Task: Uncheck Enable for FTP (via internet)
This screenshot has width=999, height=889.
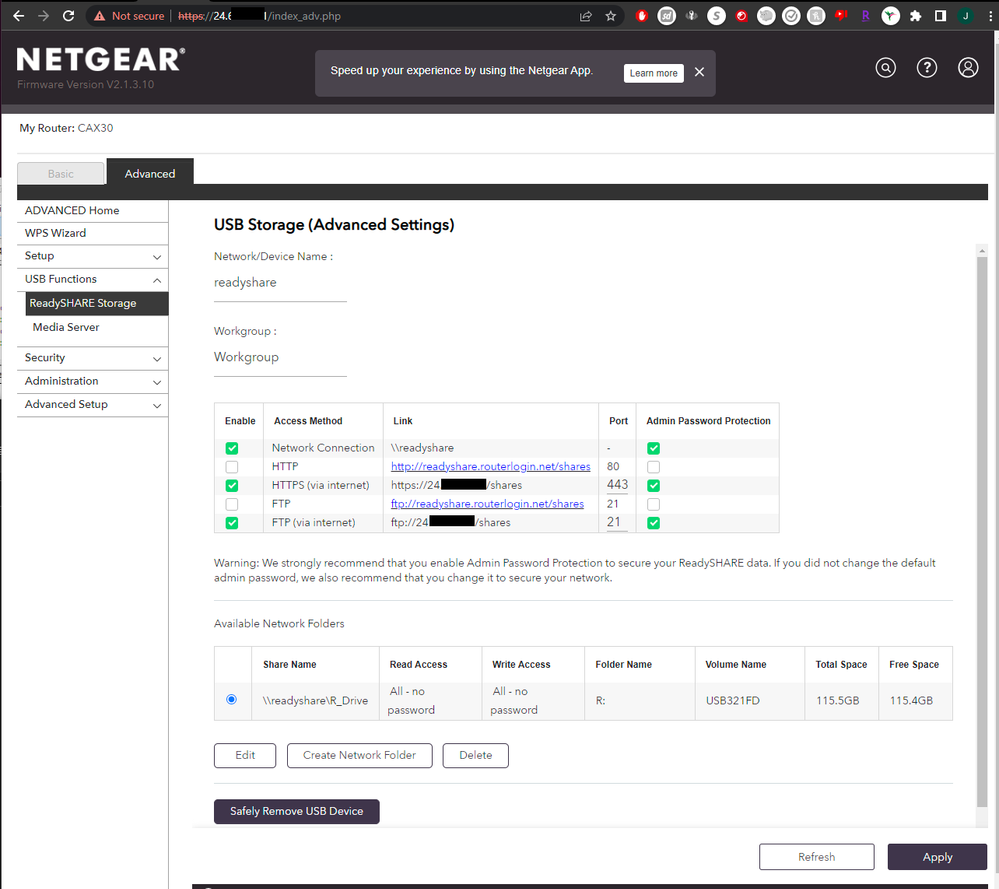Action: 232,523
